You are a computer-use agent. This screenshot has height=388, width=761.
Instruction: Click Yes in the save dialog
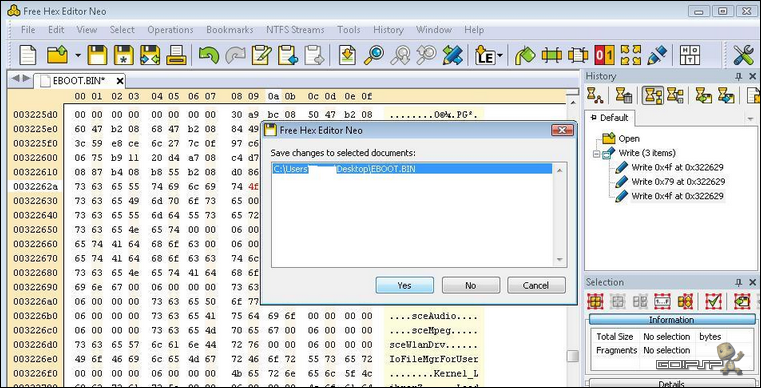pos(404,286)
